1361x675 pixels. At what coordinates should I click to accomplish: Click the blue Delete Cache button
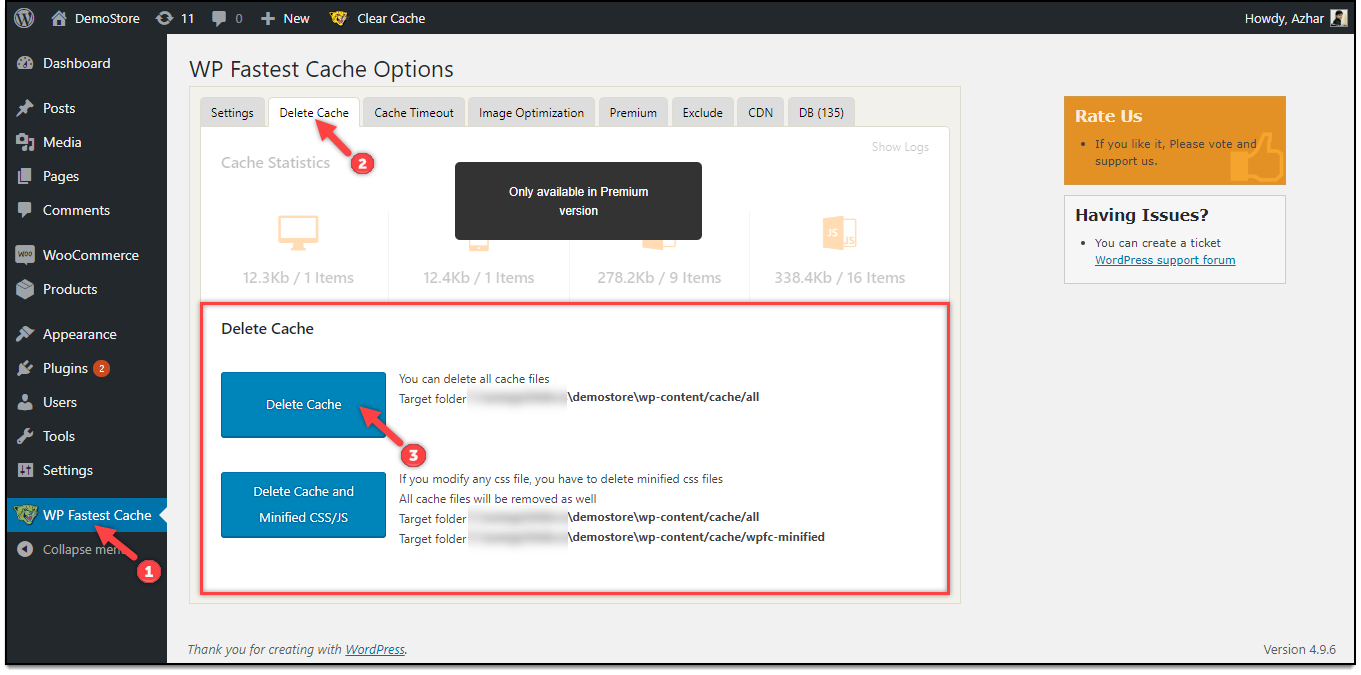coord(303,404)
